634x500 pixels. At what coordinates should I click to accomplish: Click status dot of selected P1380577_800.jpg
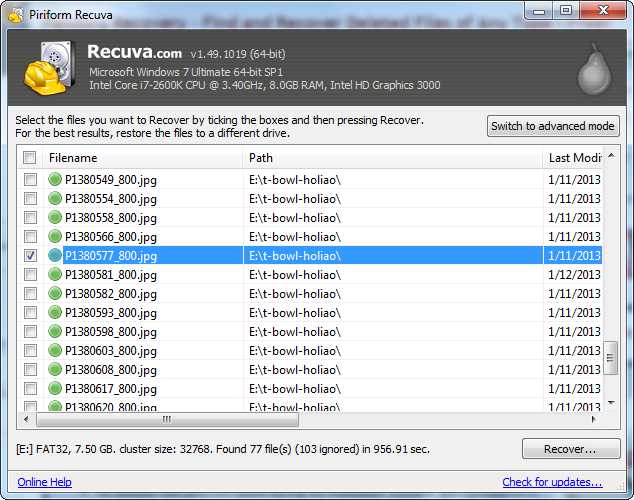55,255
